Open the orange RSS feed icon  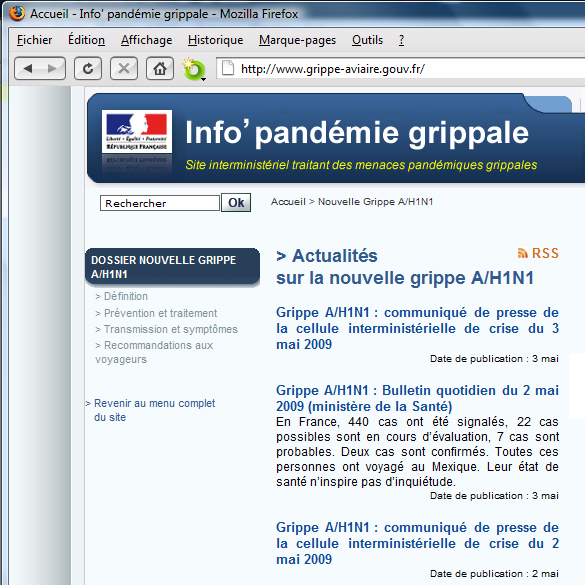[x=522, y=253]
